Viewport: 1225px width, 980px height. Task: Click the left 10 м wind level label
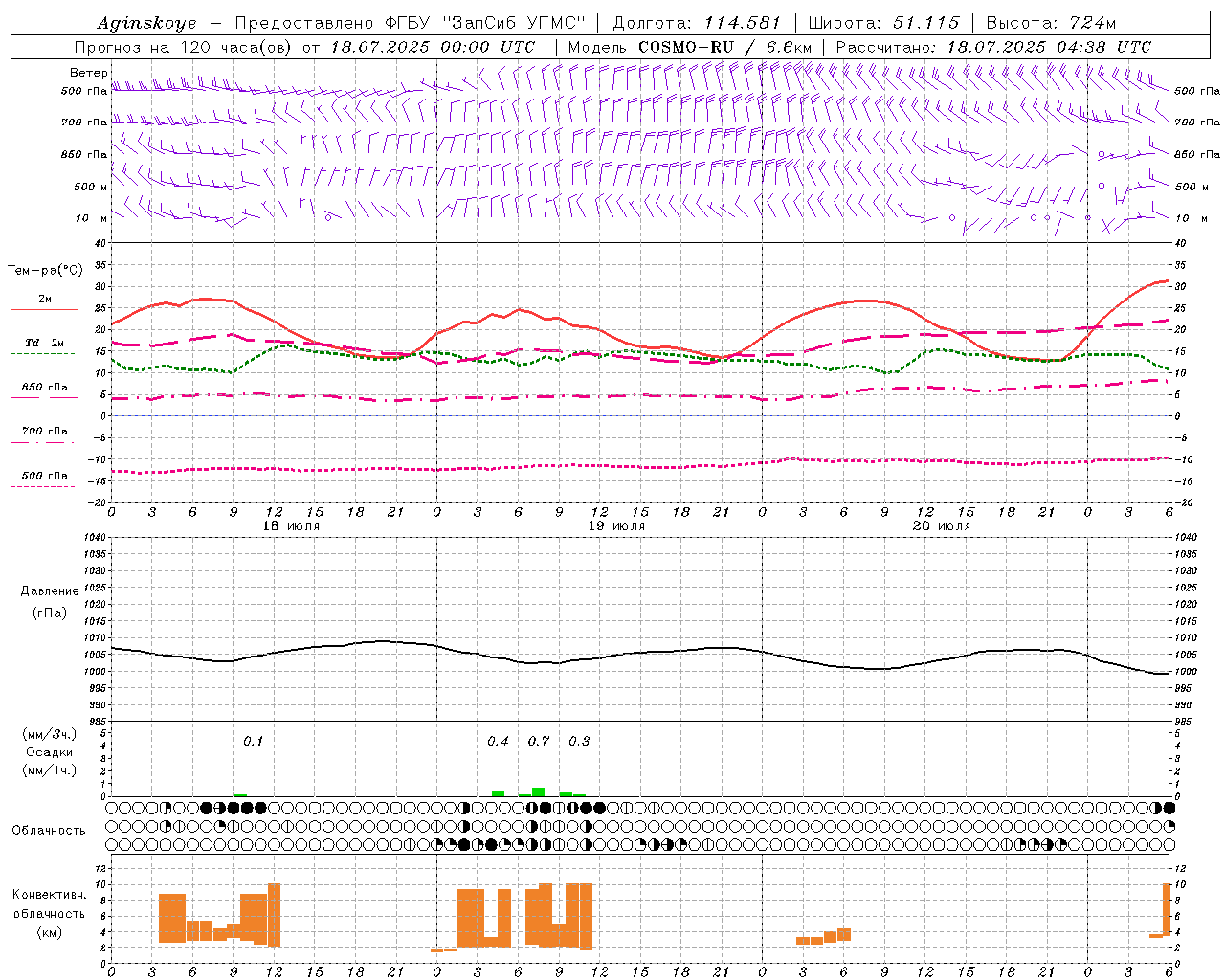coord(91,218)
